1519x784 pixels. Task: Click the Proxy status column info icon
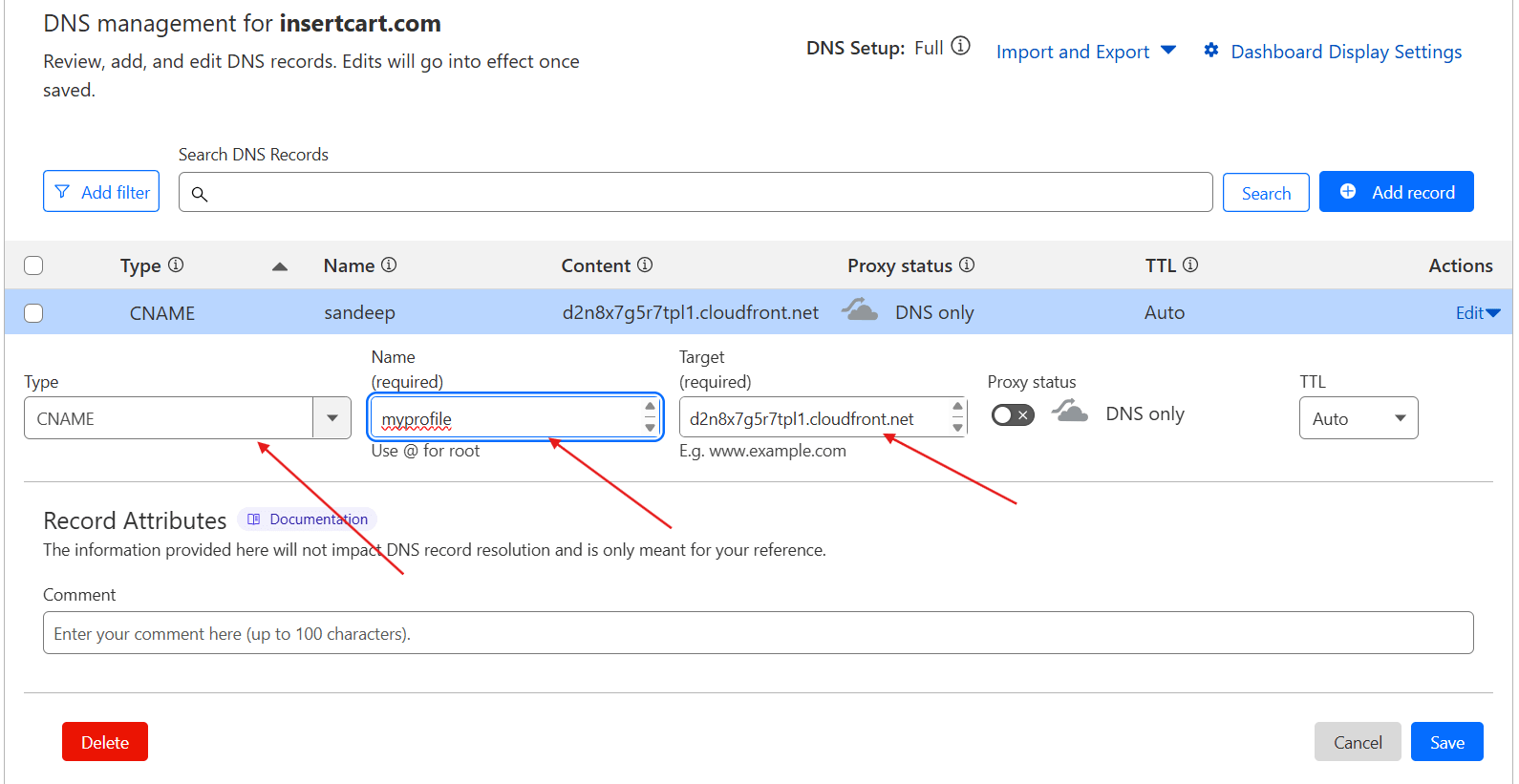(967, 265)
